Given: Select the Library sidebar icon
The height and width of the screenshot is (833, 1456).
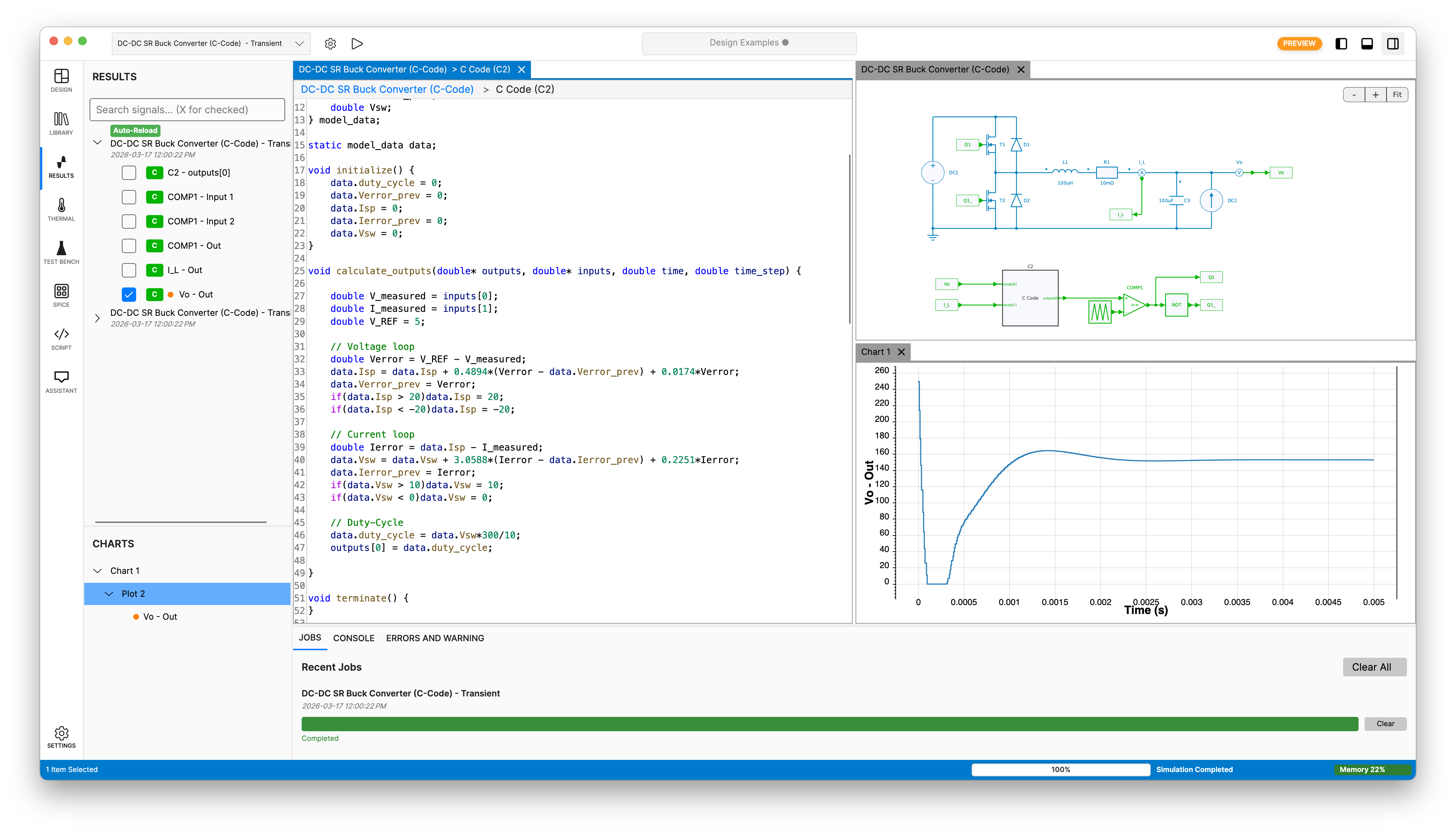Looking at the screenshot, I should [x=61, y=122].
